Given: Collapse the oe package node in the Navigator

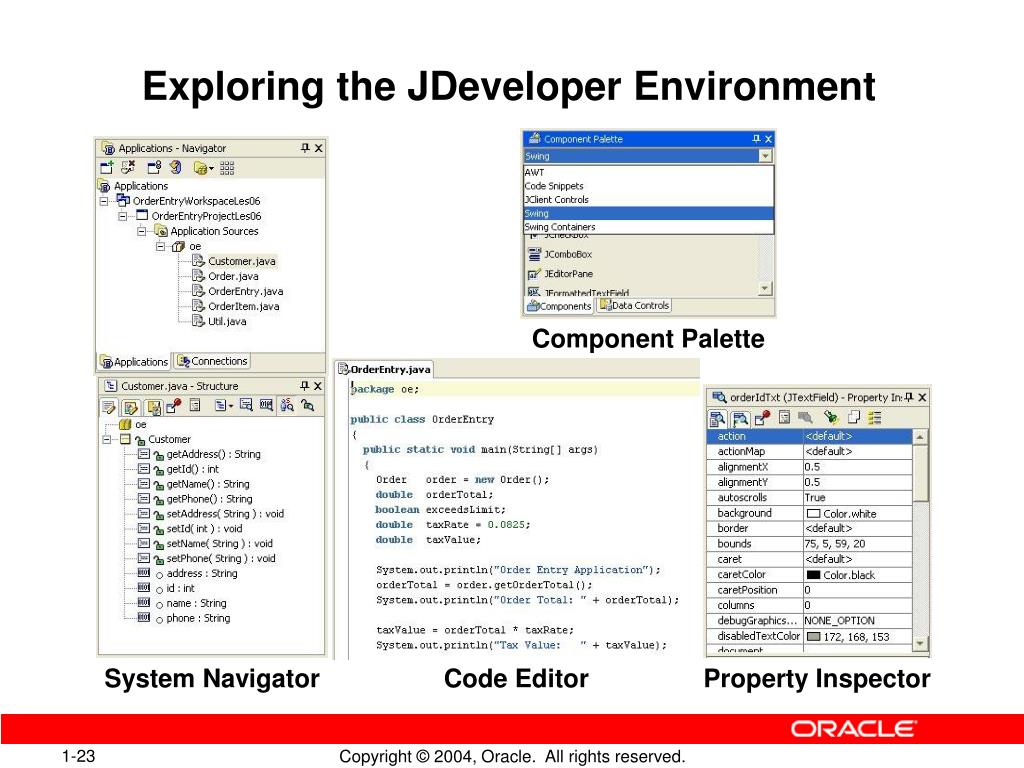Looking at the screenshot, I should (160, 246).
